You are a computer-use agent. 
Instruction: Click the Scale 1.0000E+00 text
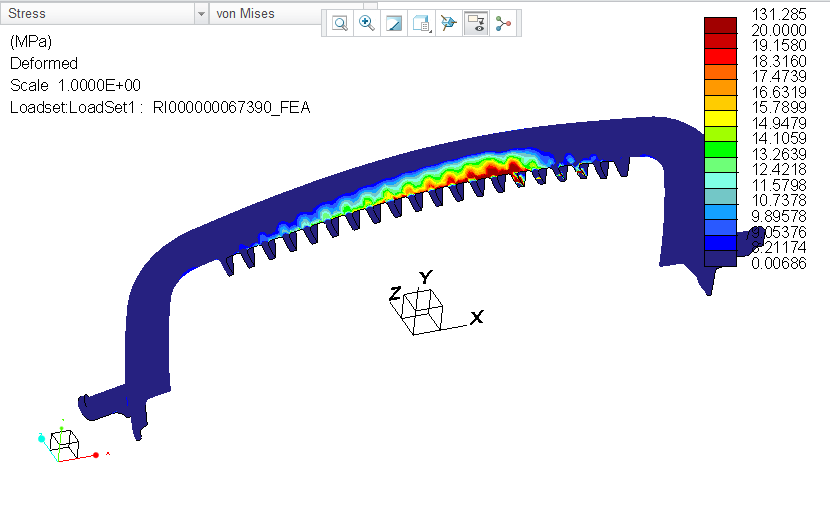(75, 85)
